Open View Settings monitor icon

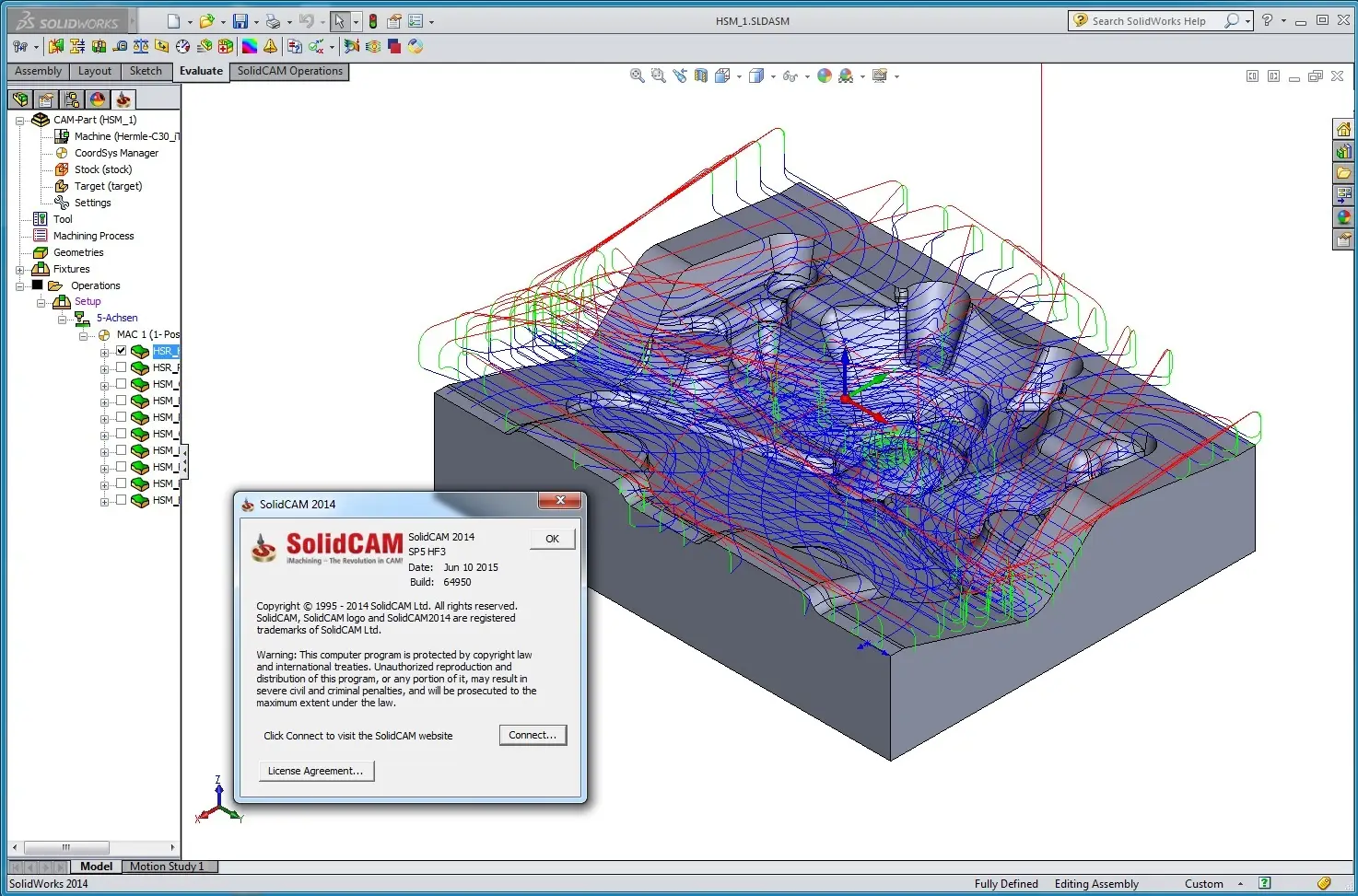pyautogui.click(x=880, y=76)
